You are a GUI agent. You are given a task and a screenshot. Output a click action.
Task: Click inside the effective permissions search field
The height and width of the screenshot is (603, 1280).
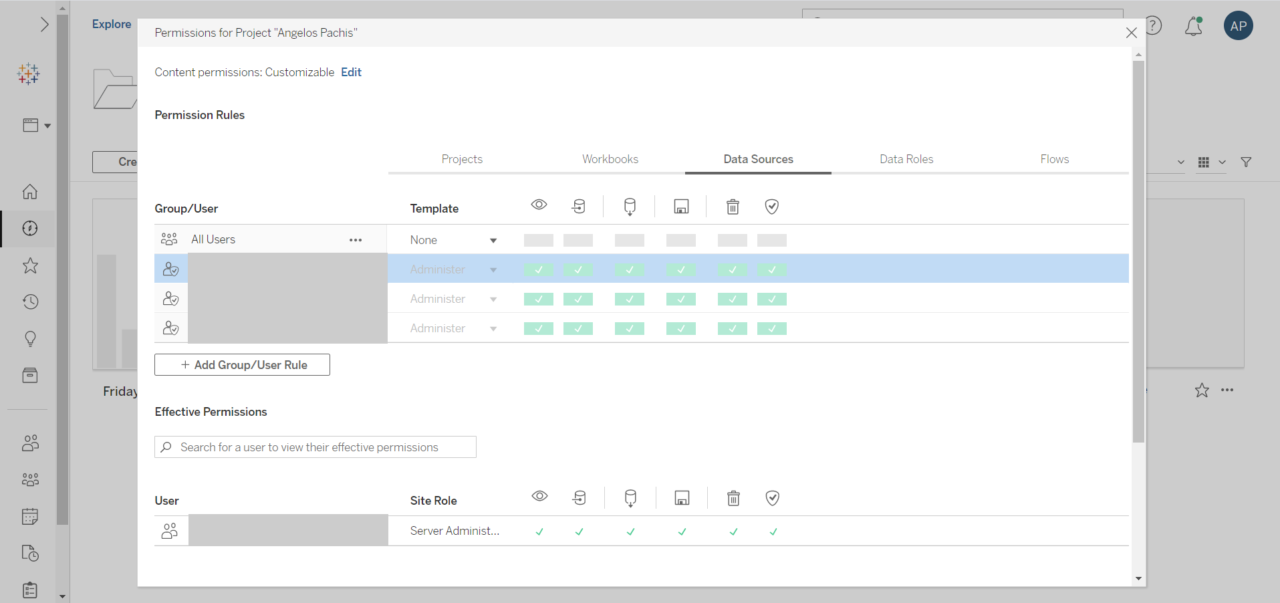pyautogui.click(x=315, y=446)
